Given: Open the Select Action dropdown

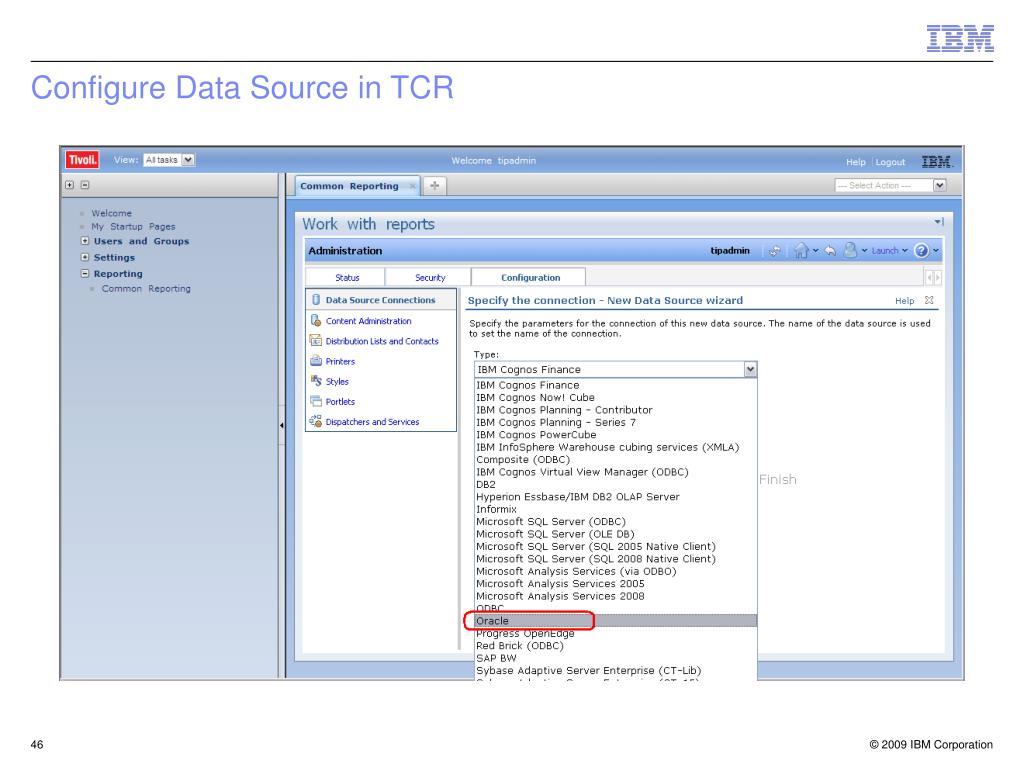Looking at the screenshot, I should [890, 186].
